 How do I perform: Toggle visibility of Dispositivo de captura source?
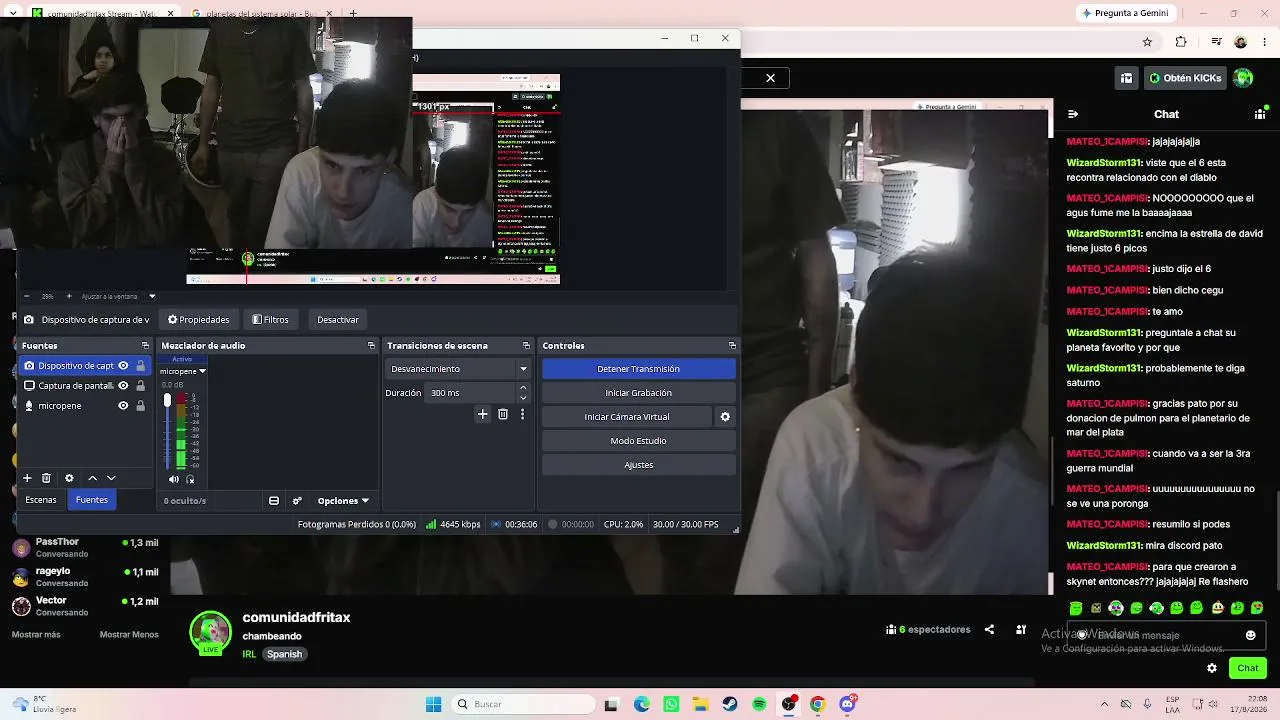[x=123, y=366]
